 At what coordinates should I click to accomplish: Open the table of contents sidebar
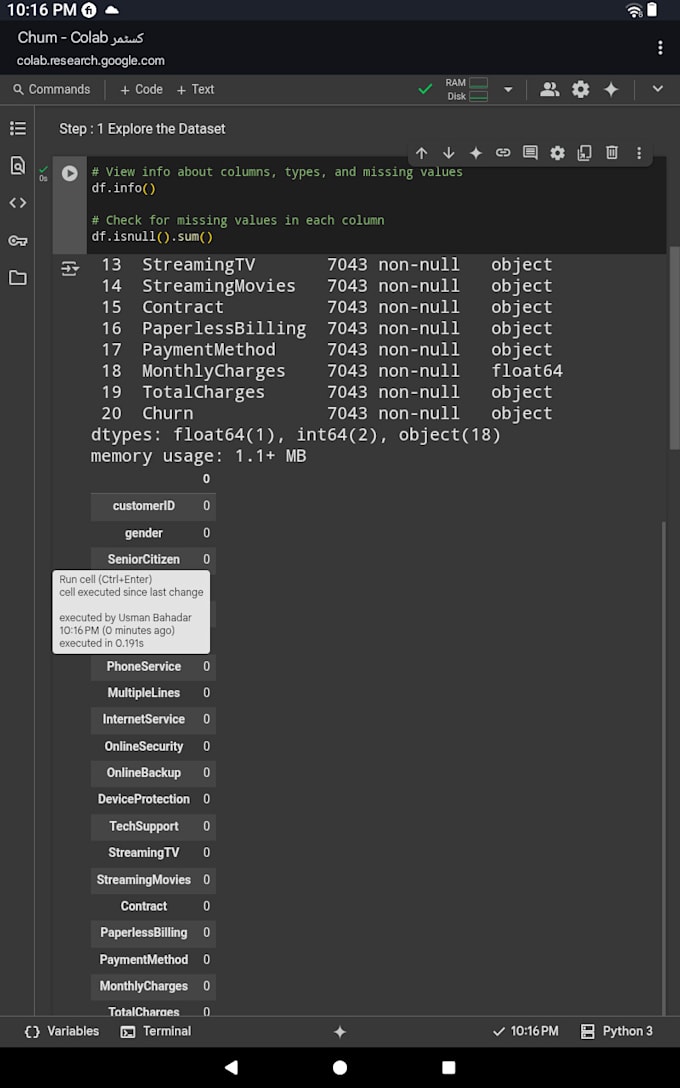(x=18, y=128)
